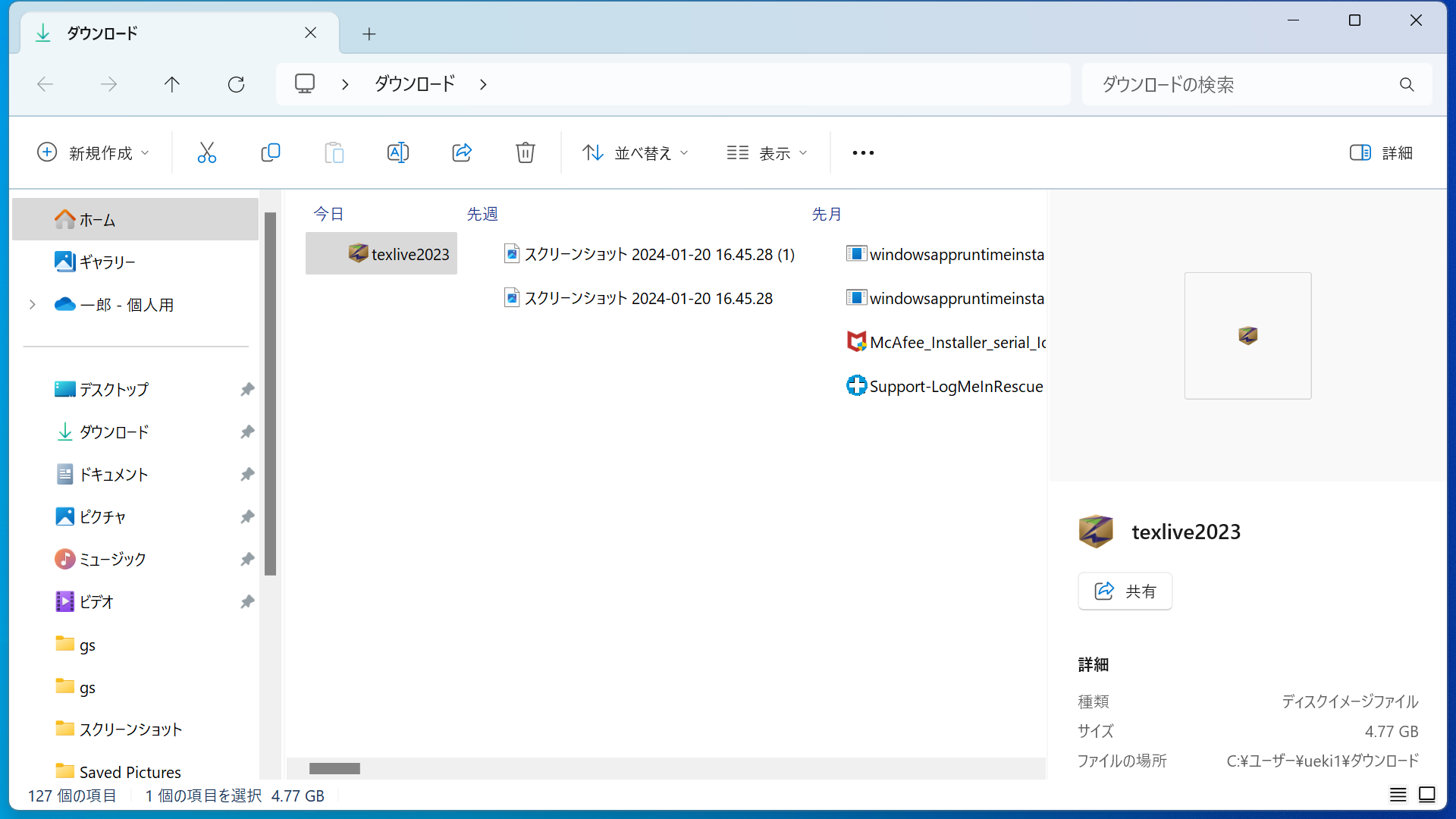
Task: Open the 表示 view dropdown
Action: [x=767, y=152]
